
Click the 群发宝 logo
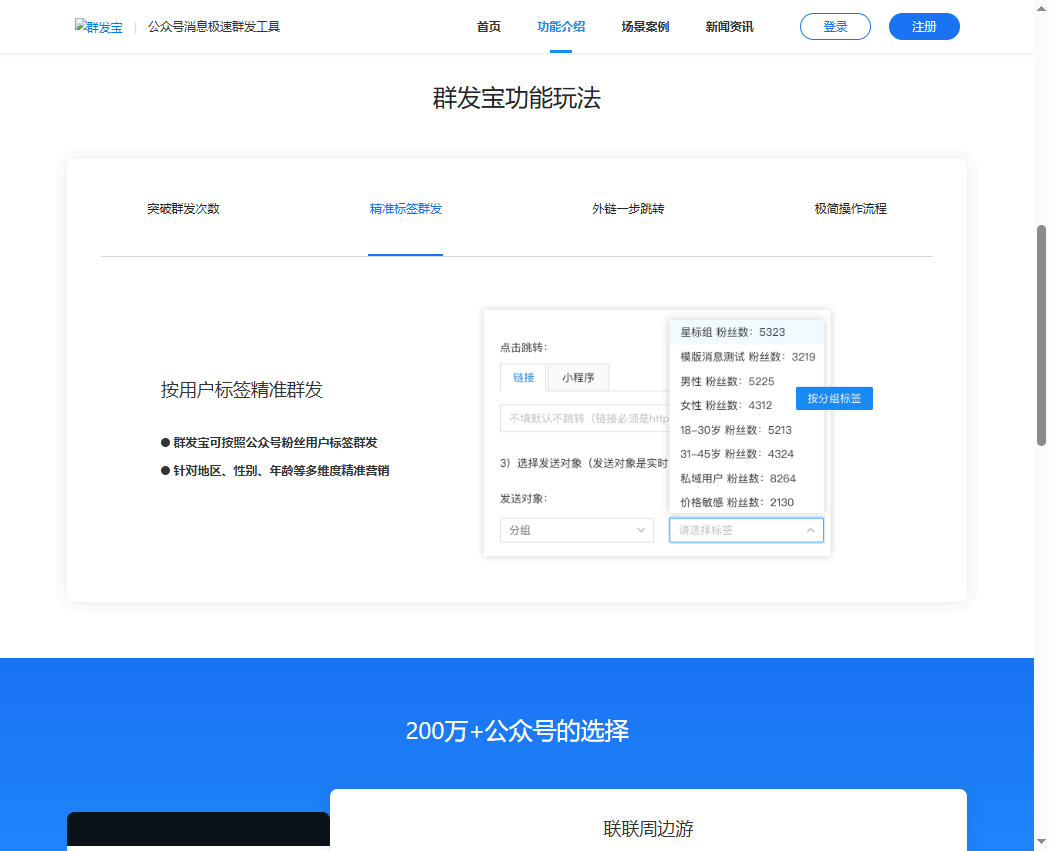[x=98, y=26]
